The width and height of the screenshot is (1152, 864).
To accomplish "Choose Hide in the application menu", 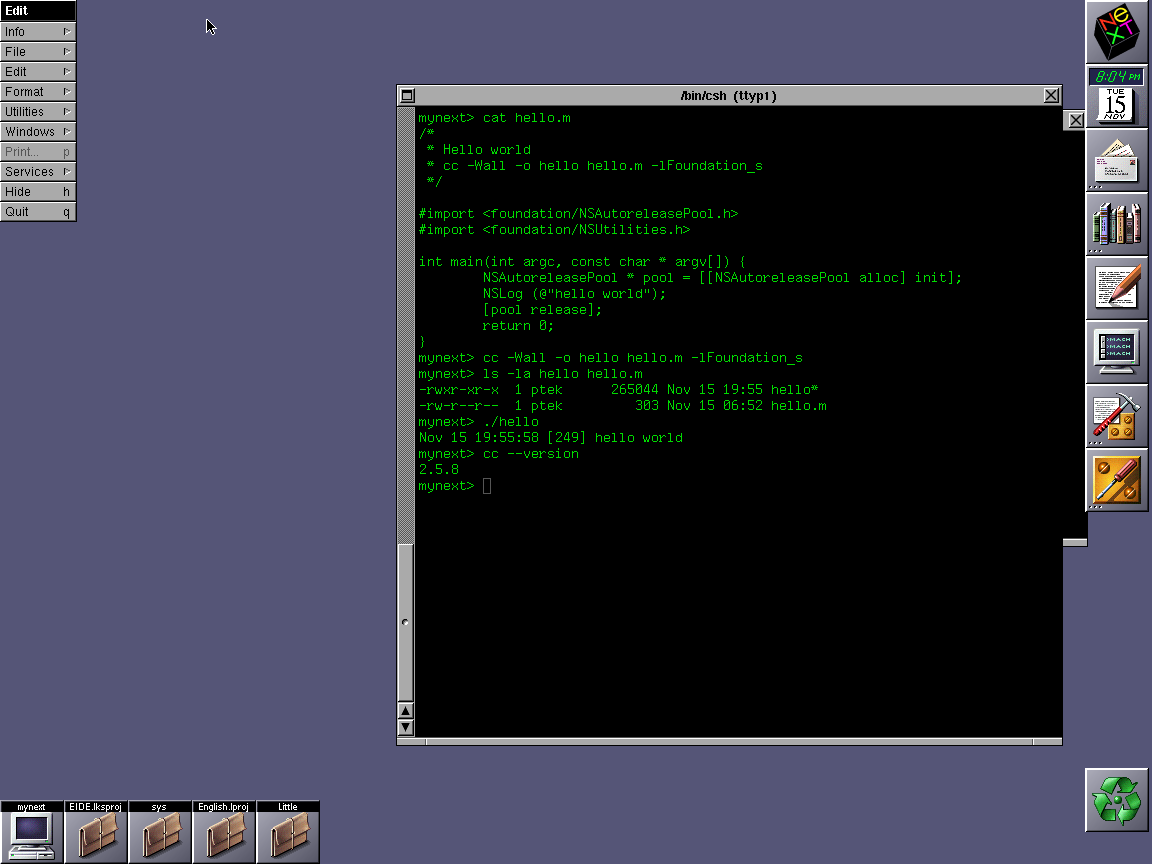I will 38,192.
